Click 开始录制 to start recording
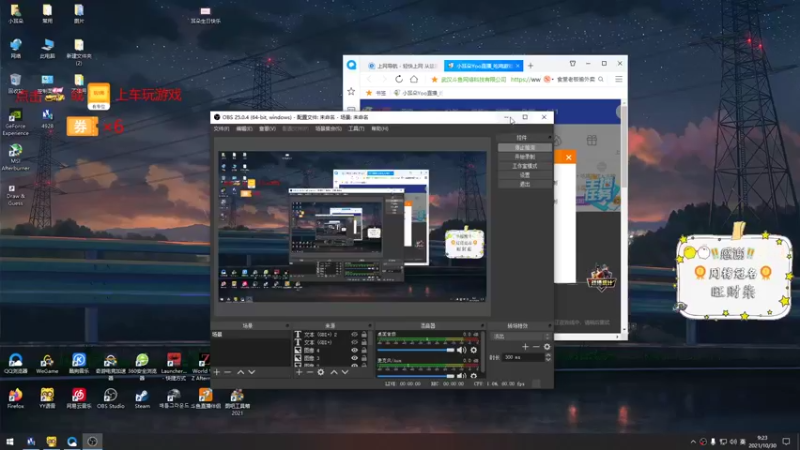 point(525,157)
